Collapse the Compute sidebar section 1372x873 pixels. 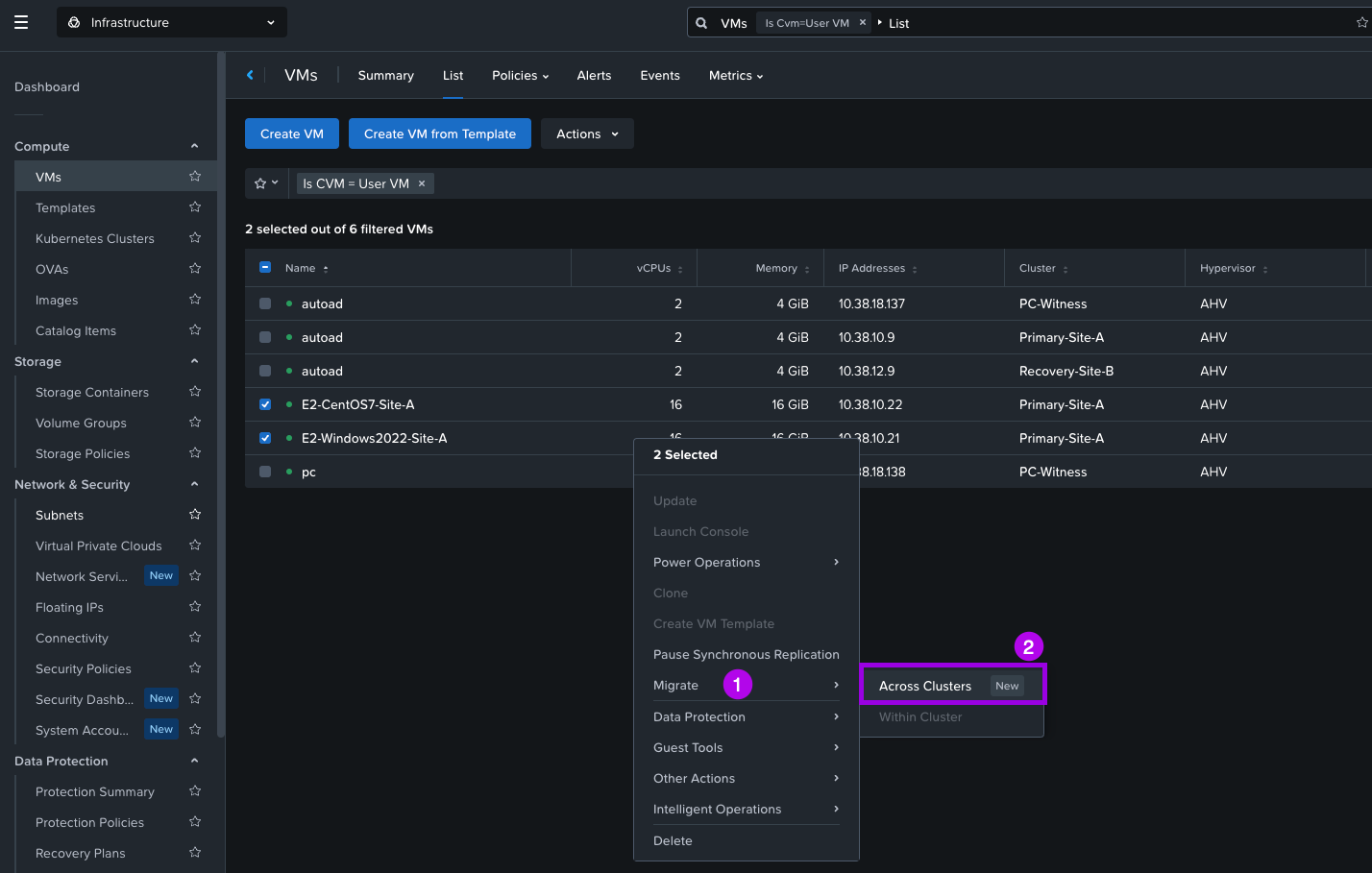click(x=194, y=146)
